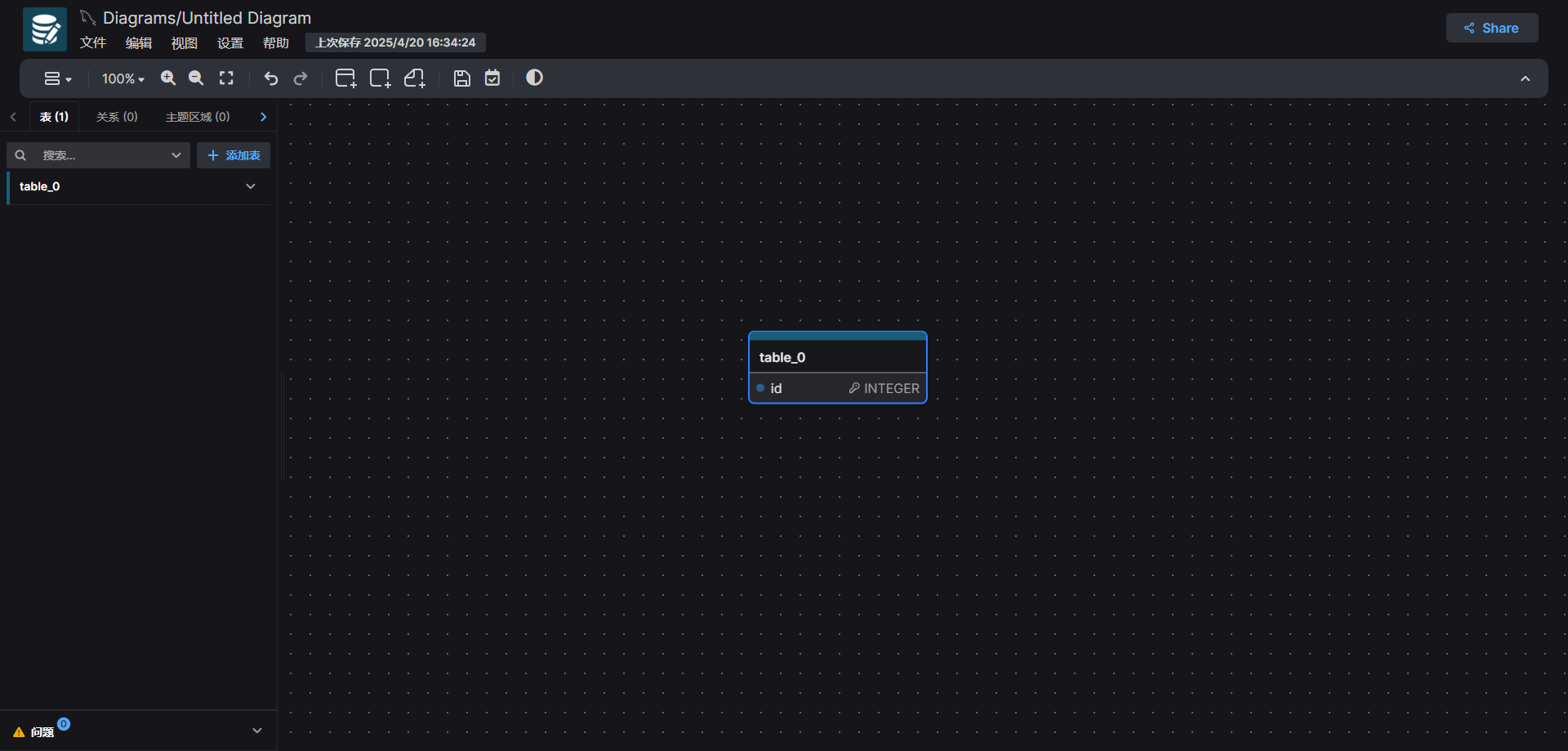Add a note using toolbar icon
This screenshot has width=1568, height=751.
(x=415, y=78)
